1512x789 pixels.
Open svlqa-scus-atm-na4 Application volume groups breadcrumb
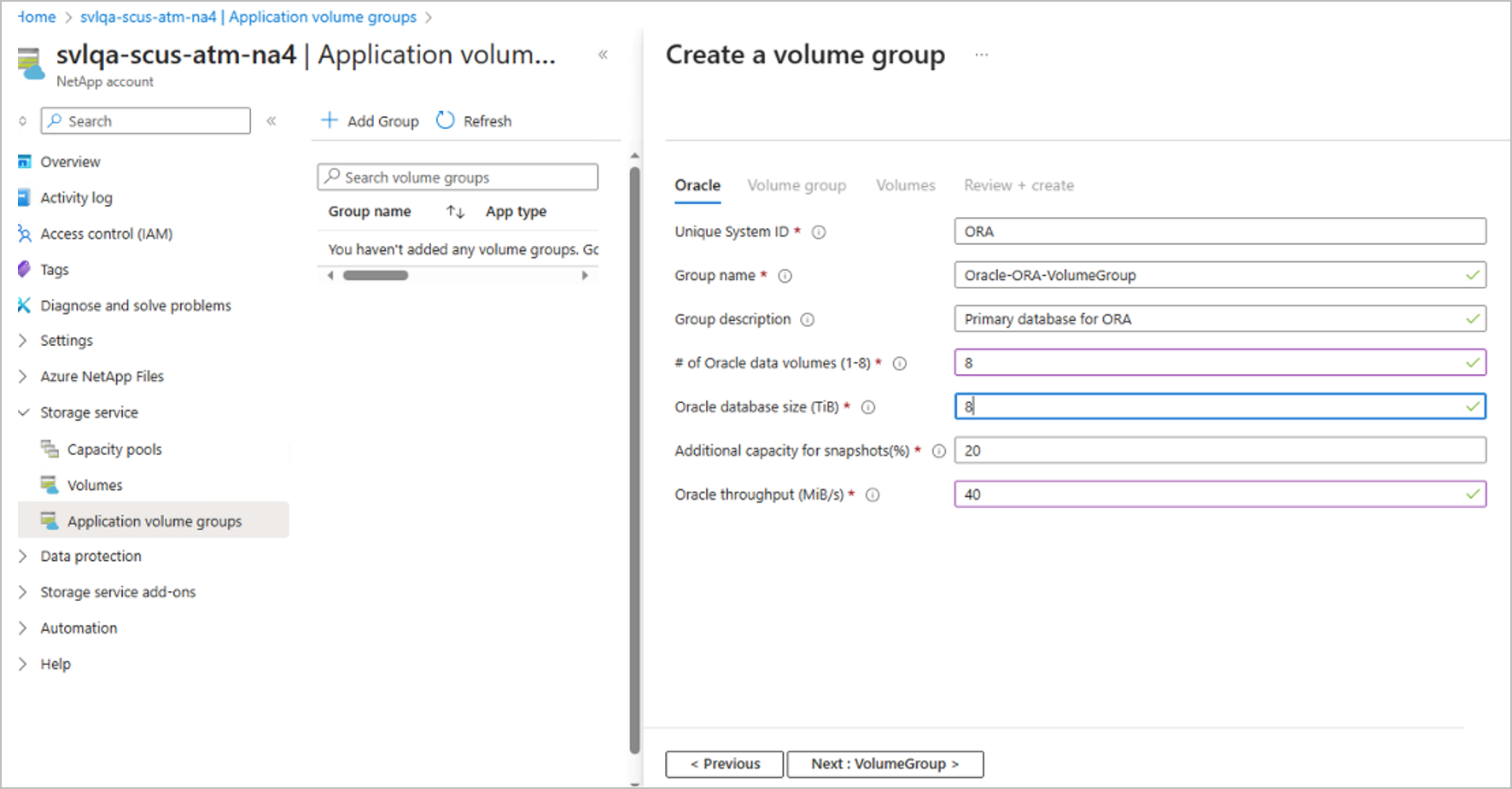(248, 17)
